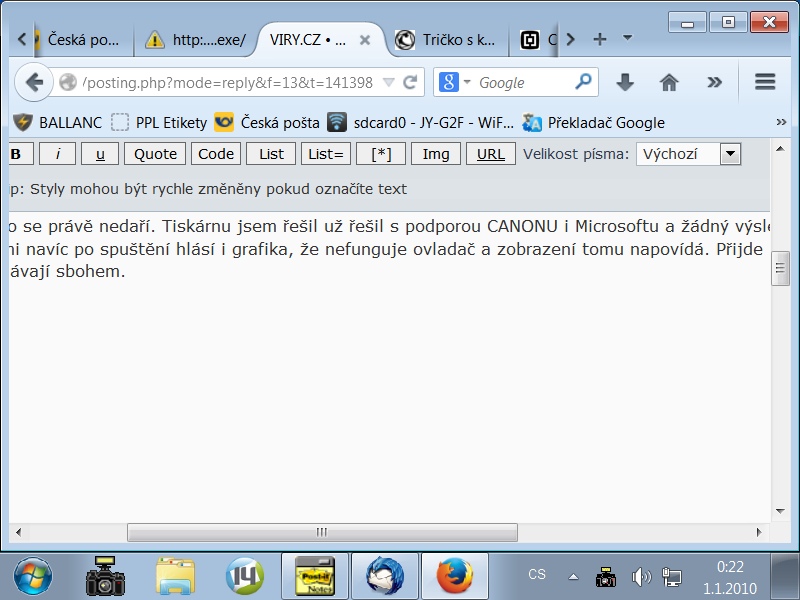Viewport: 800px width, 600px height.
Task: Click inside the message text area
Action: [x=390, y=400]
